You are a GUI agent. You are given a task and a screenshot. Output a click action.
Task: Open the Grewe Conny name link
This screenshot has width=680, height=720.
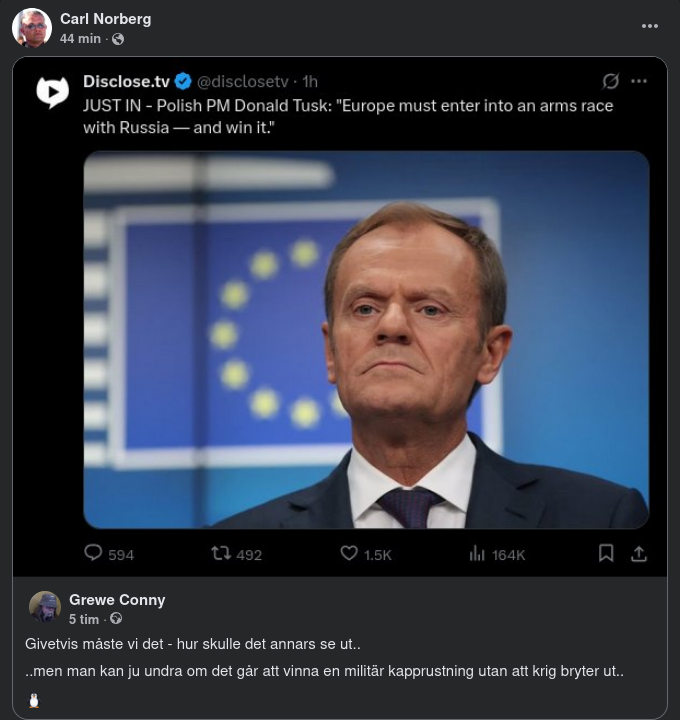pyautogui.click(x=117, y=600)
